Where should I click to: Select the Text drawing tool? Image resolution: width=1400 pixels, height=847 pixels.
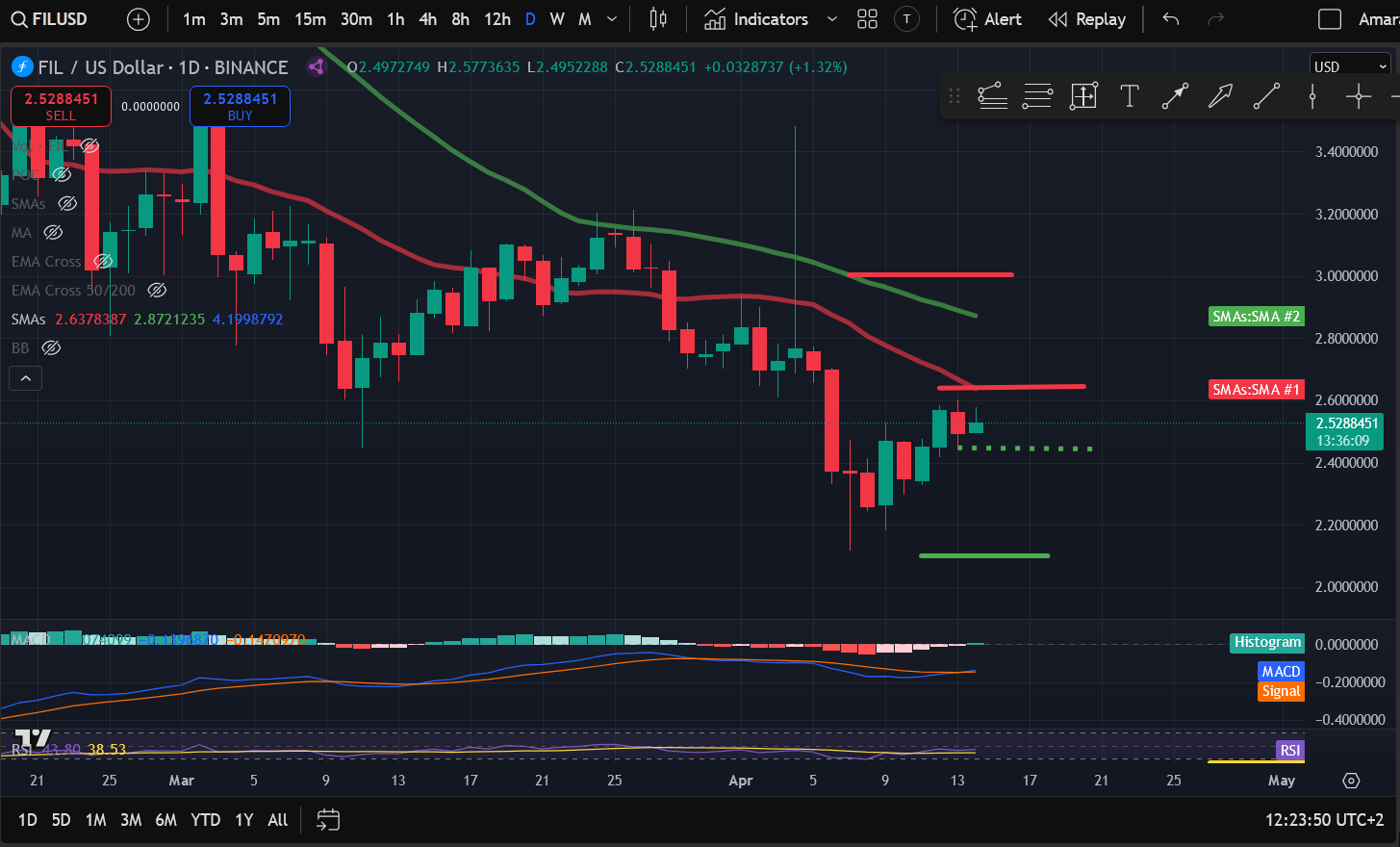1130,96
